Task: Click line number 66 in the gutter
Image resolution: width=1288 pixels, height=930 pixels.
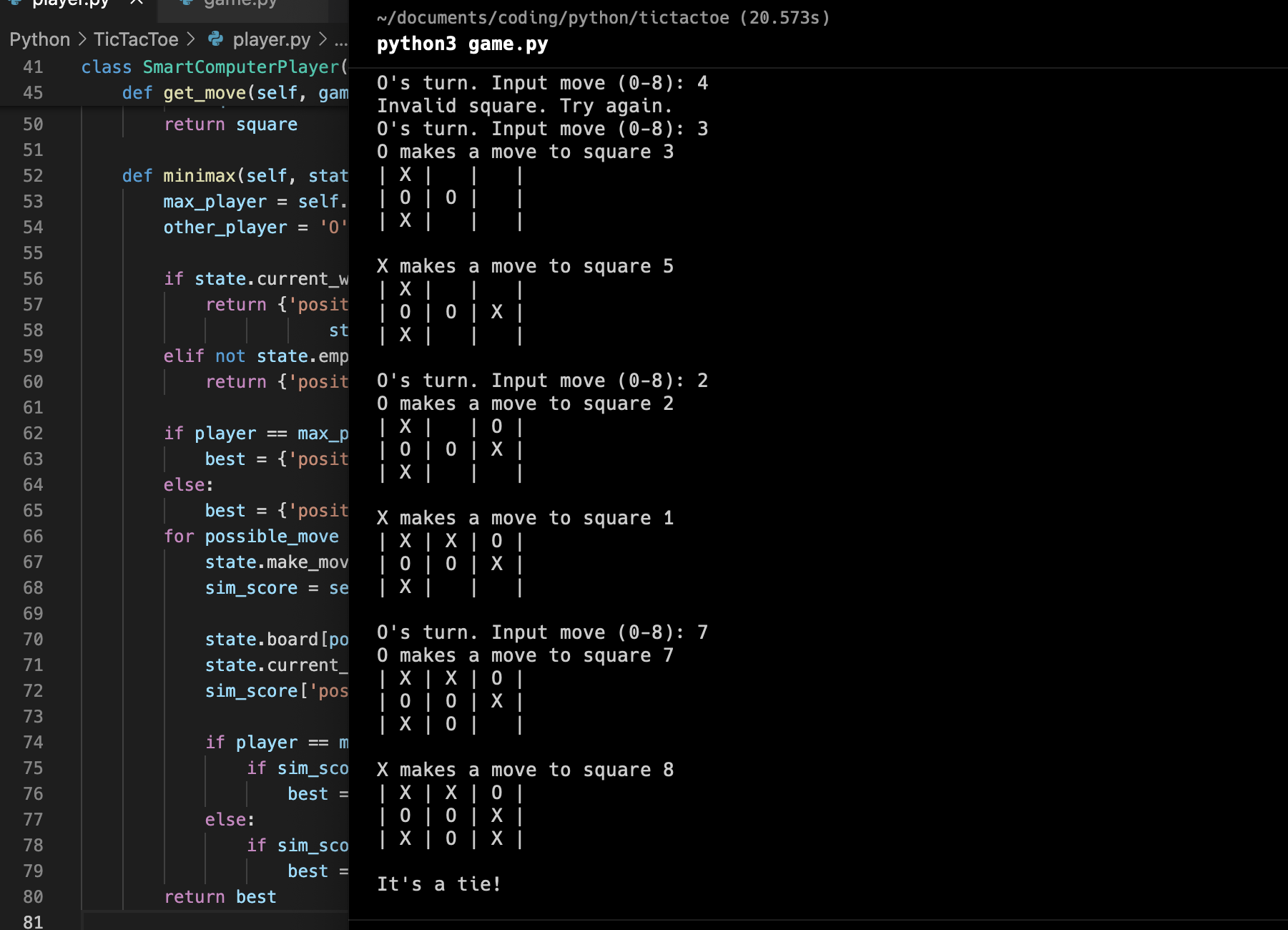Action: click(33, 537)
